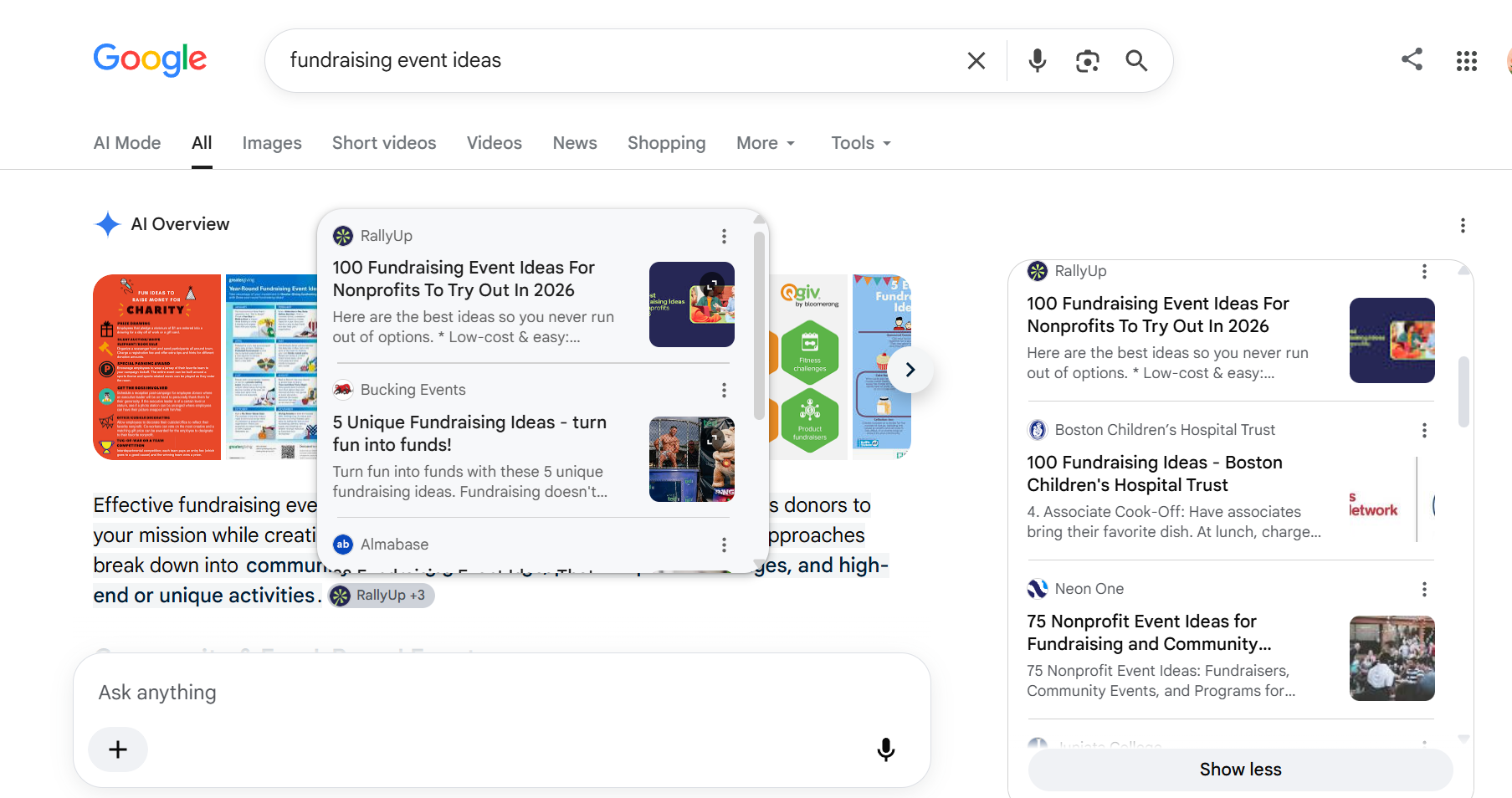Click the Bucking Events source name
Viewport: 1512px width, 798px height.
[413, 390]
